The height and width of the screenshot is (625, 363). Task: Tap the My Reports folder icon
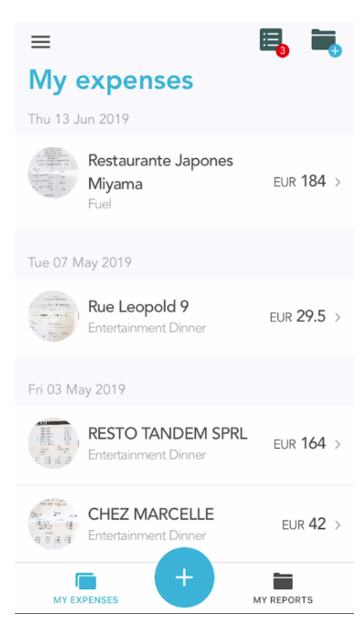pos(283,581)
